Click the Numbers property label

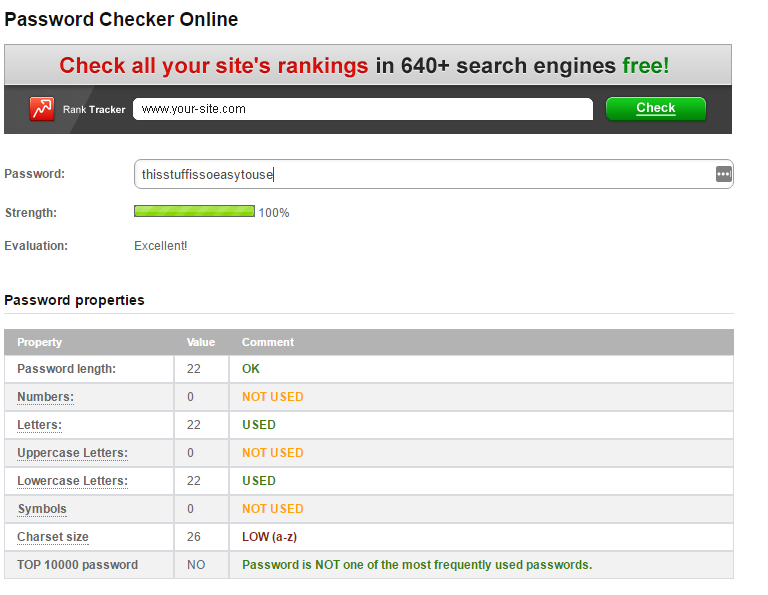45,397
